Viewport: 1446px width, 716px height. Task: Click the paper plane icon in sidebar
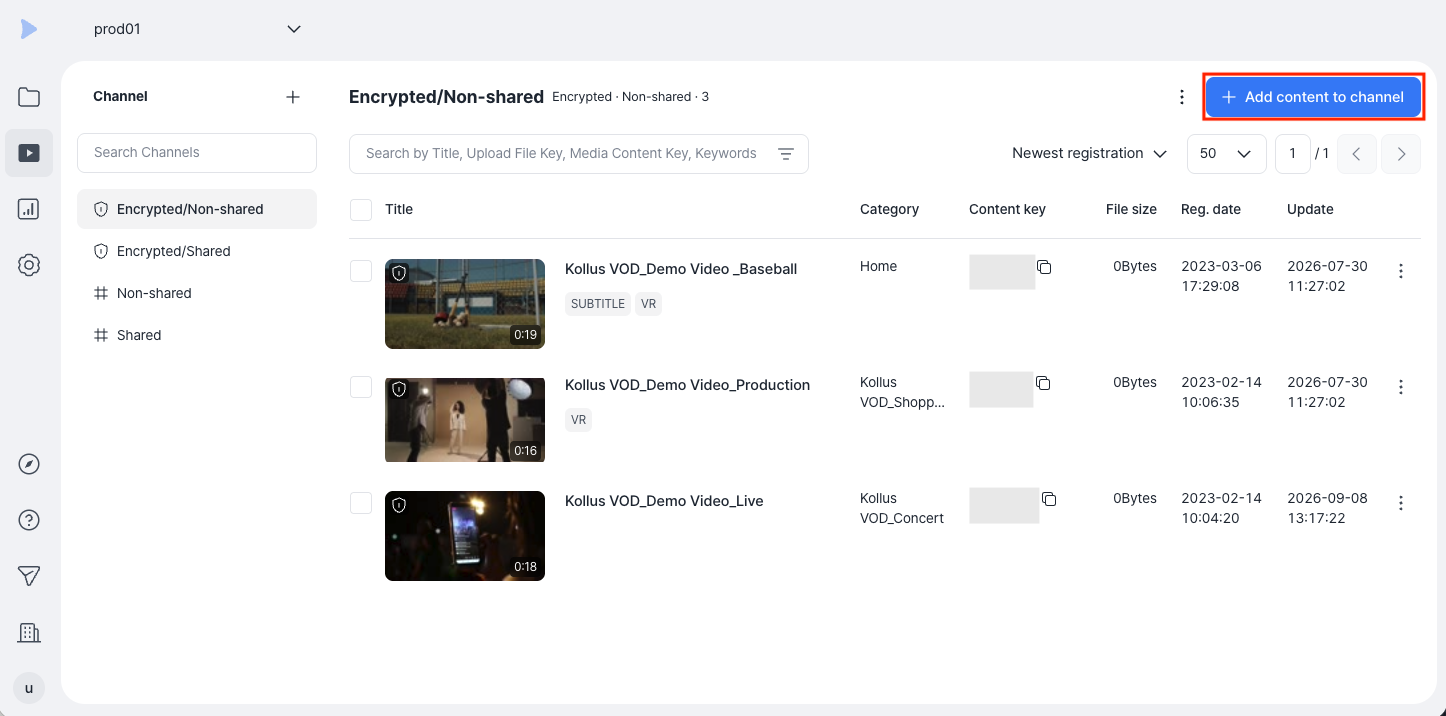point(29,576)
